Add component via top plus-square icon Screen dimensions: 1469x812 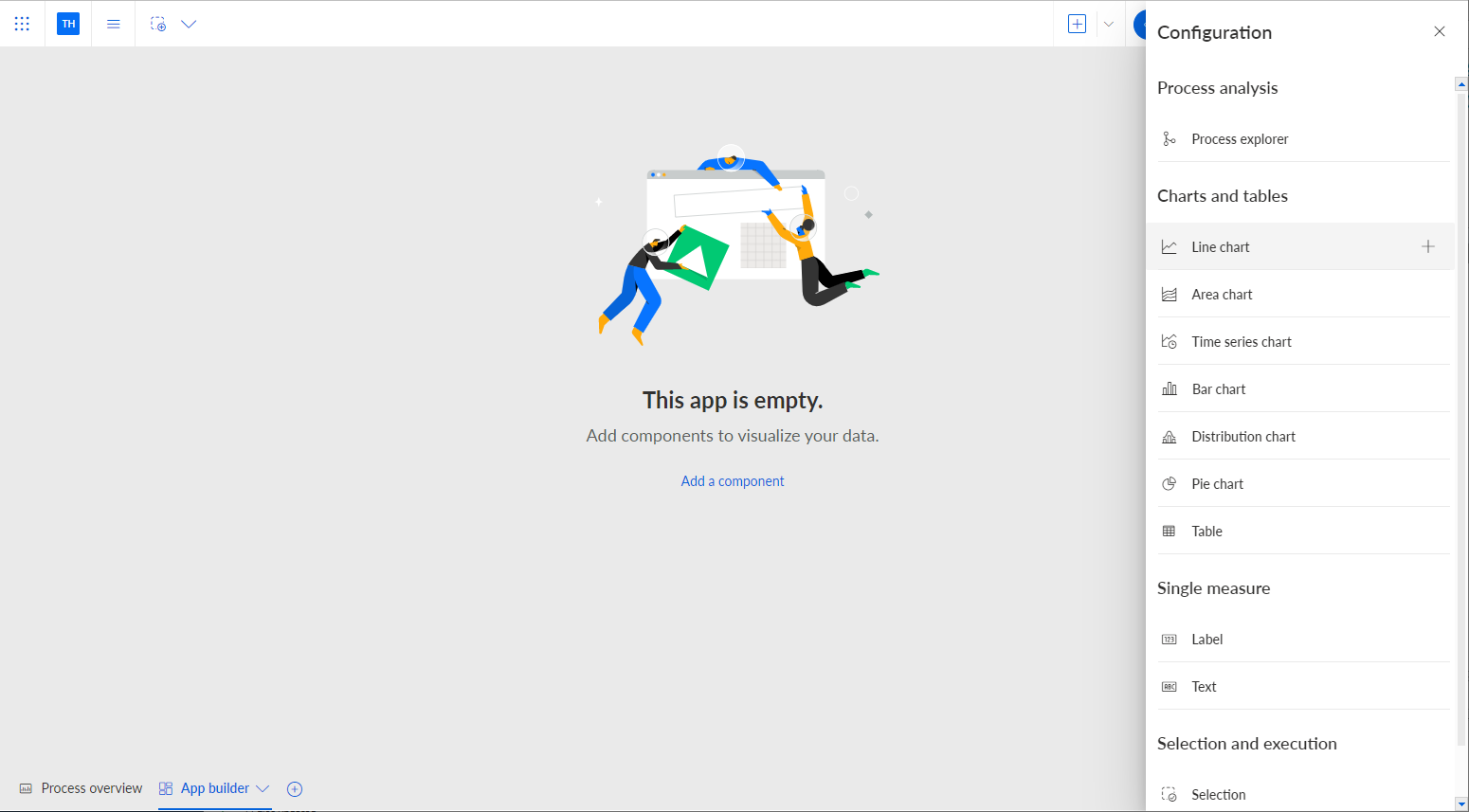point(1077,24)
